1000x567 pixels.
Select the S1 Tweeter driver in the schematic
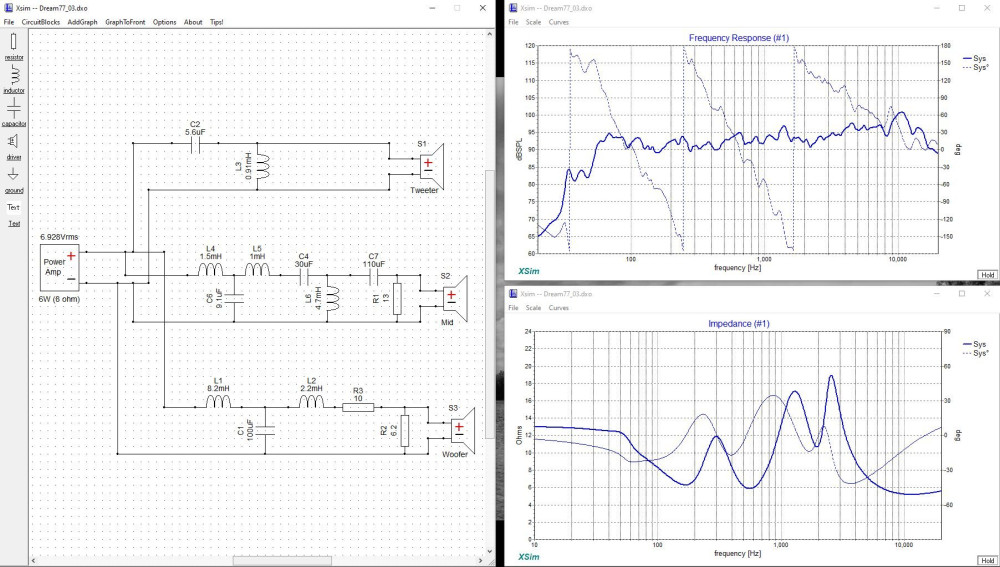click(434, 163)
